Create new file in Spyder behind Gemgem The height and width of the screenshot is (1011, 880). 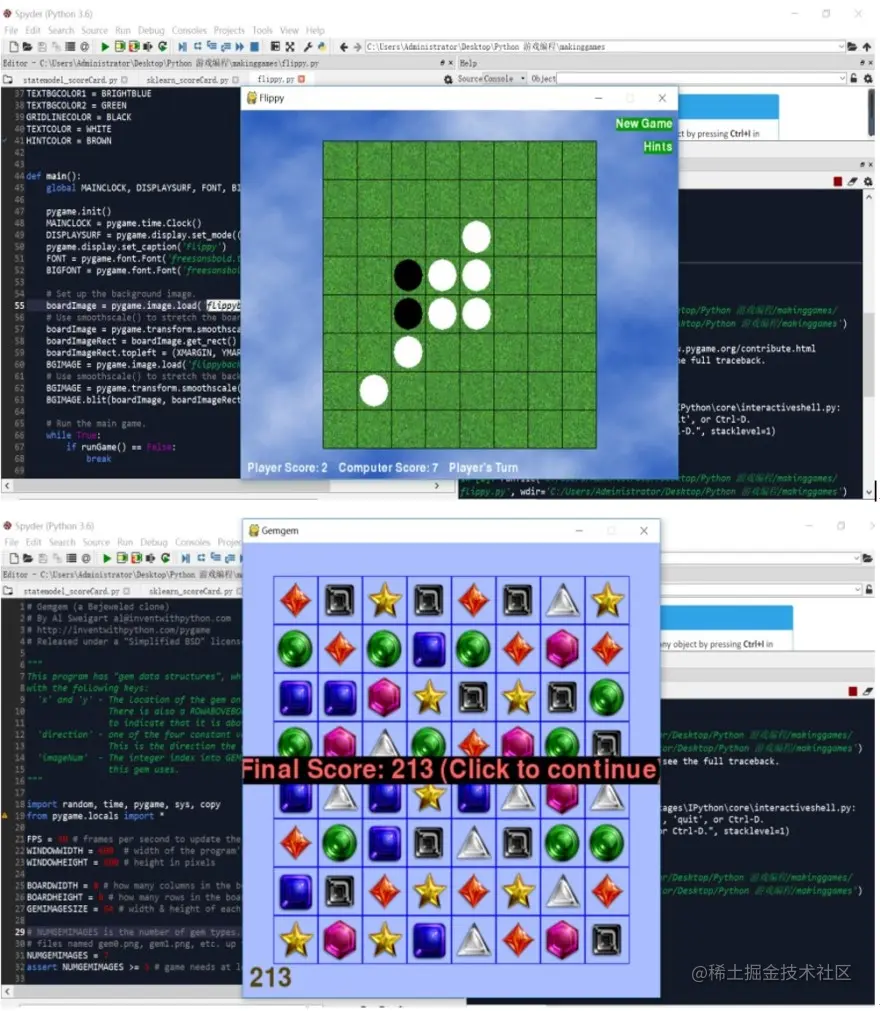coord(14,558)
